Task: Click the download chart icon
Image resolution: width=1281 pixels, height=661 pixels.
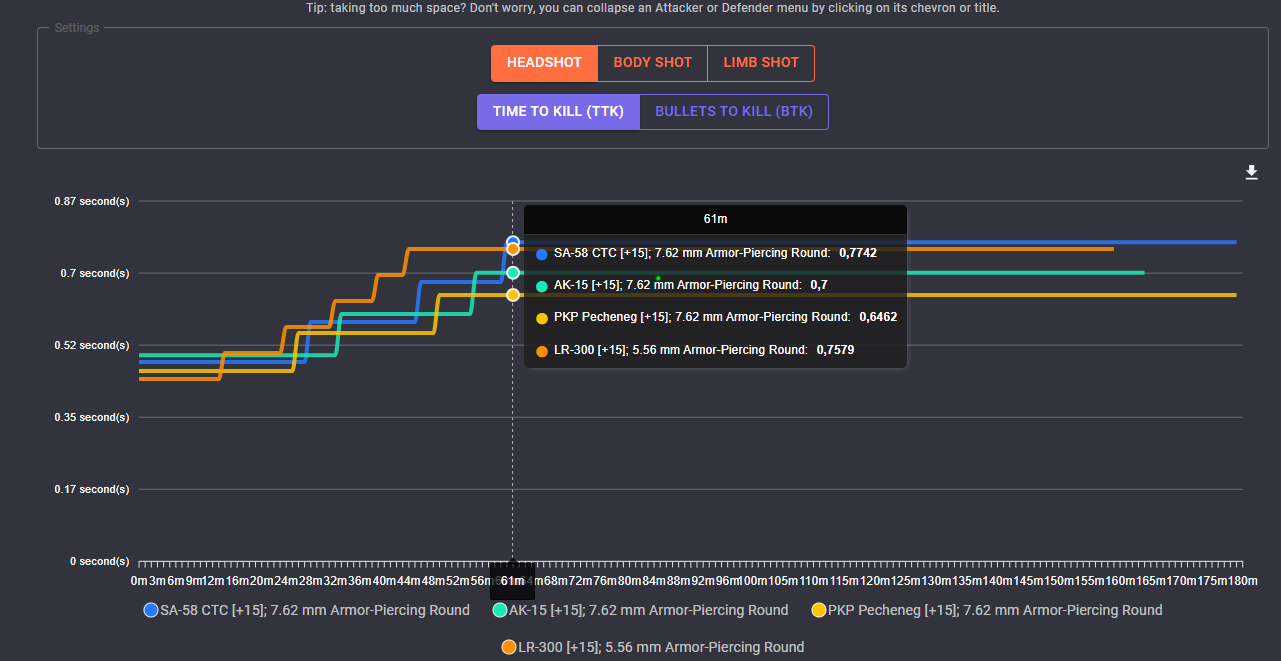Action: coord(1251,173)
